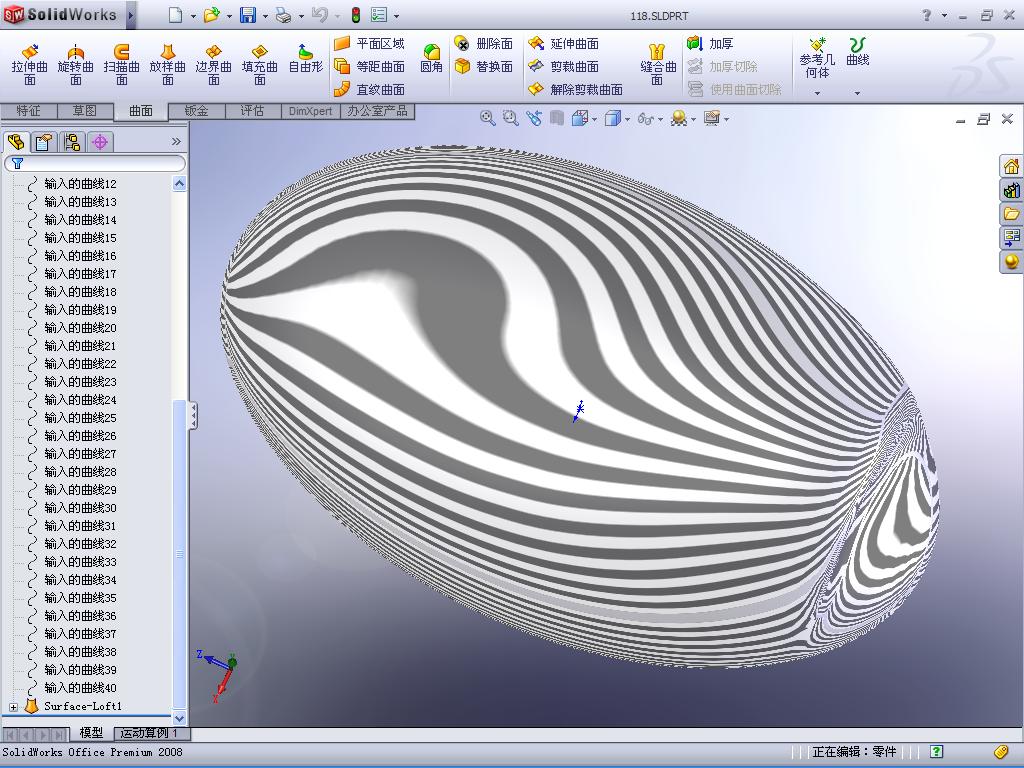Expand the Surface-Loft1 tree node
1024x768 pixels.
click(x=13, y=707)
